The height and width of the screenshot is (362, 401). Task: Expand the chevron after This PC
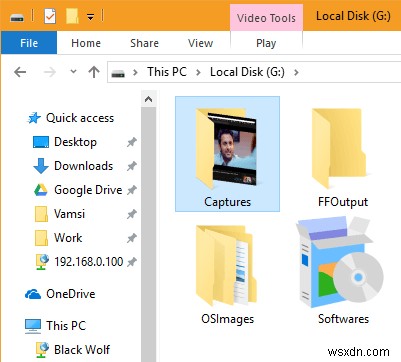point(198,72)
